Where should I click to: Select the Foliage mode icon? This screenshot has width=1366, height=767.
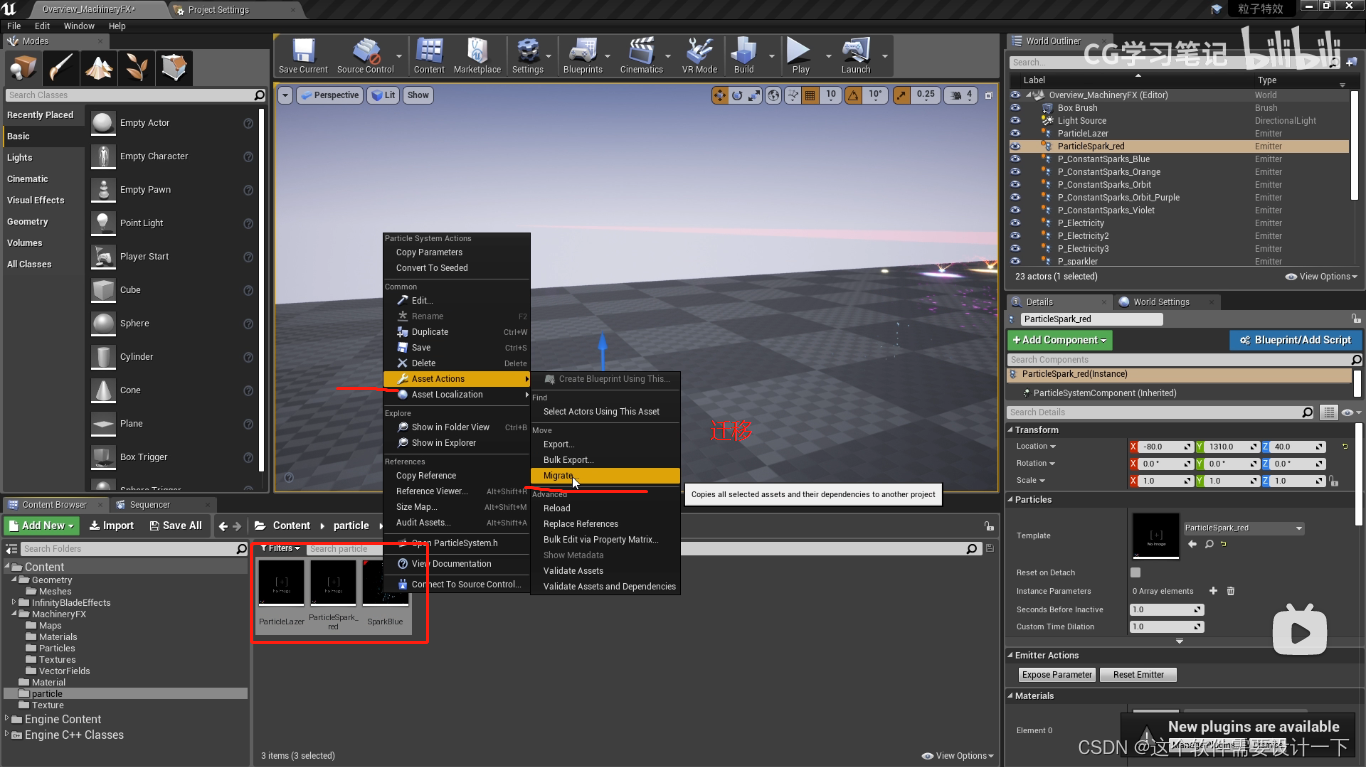pos(136,68)
